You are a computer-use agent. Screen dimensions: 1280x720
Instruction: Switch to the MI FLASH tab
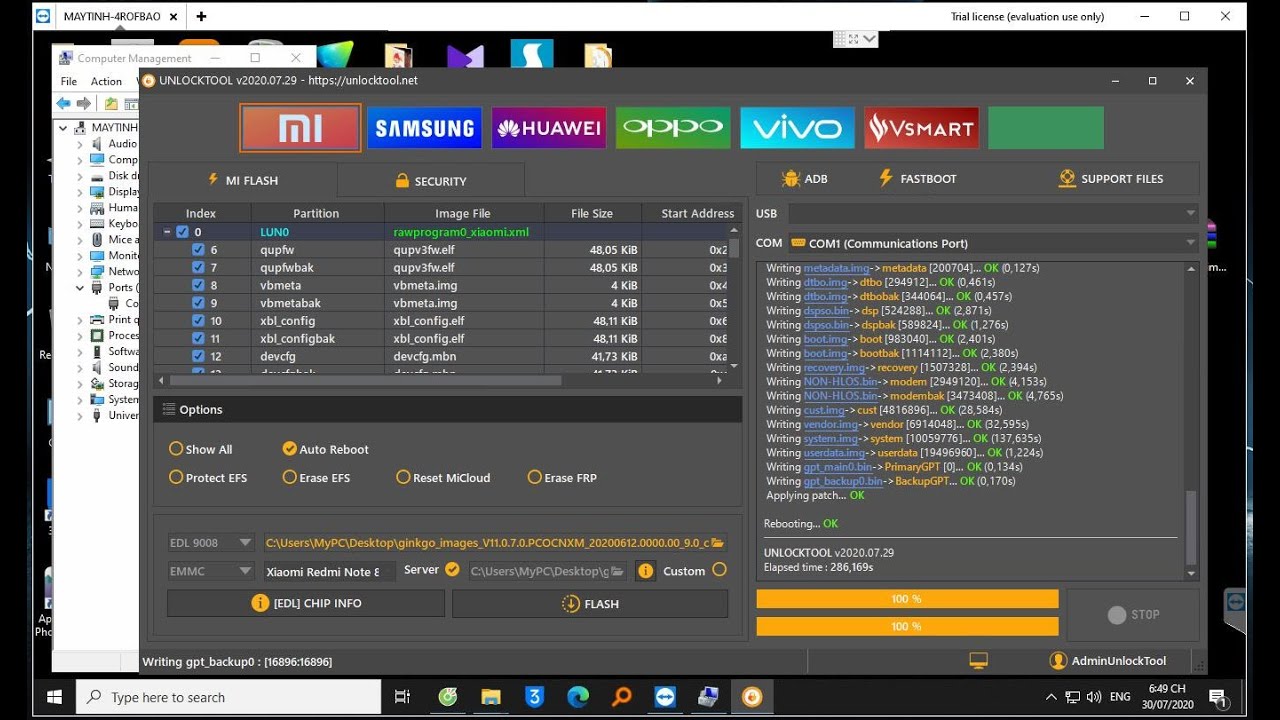(x=243, y=180)
